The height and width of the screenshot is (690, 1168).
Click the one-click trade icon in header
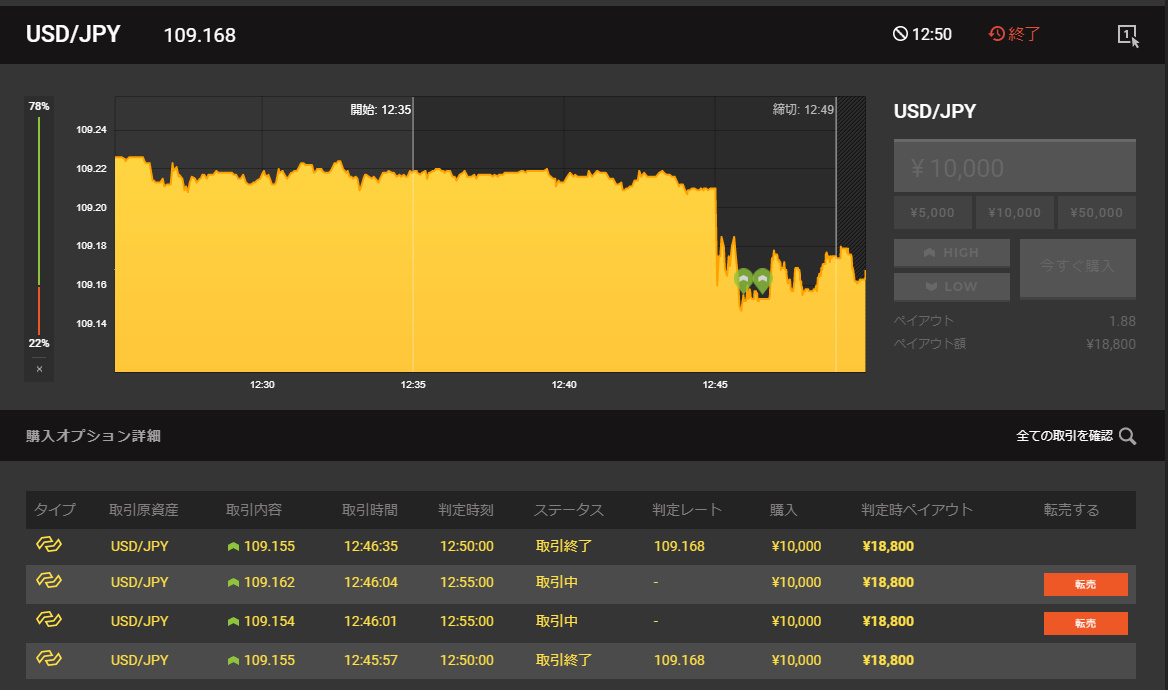tap(1127, 35)
